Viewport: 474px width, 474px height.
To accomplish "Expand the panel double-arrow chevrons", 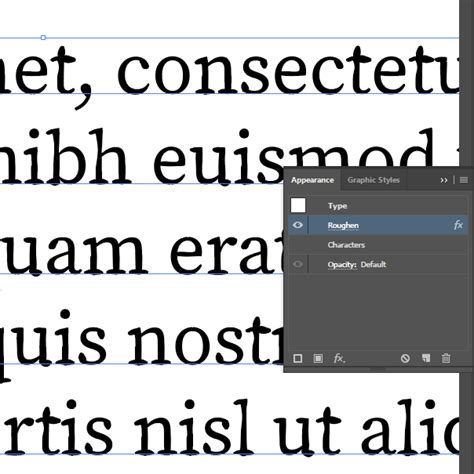I will point(444,180).
